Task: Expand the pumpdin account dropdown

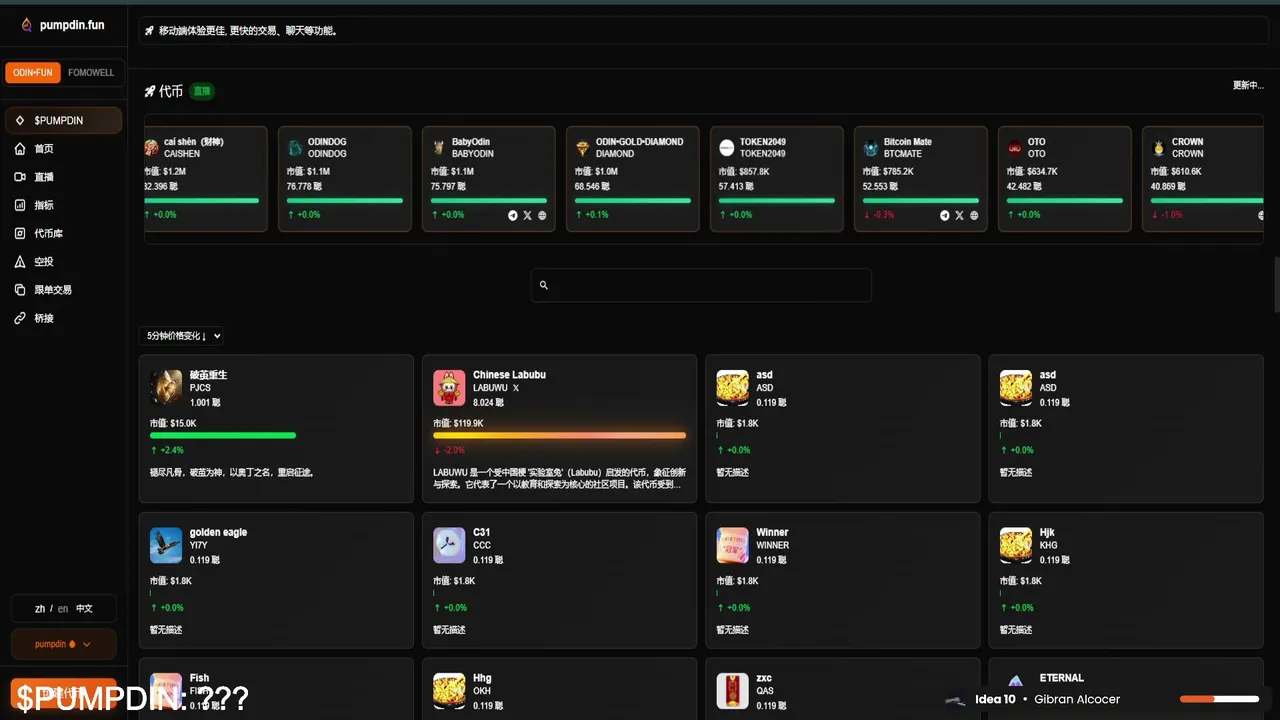Action: point(63,644)
